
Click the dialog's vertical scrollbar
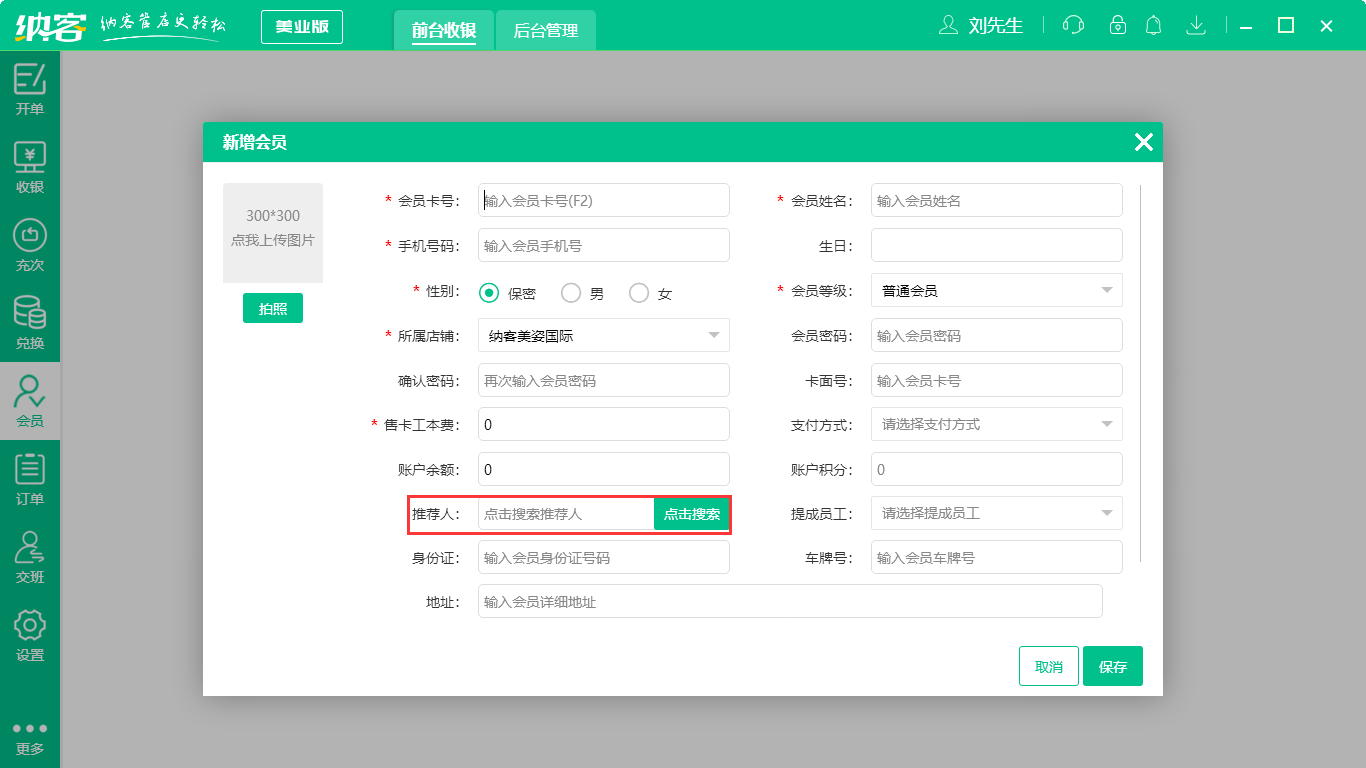pos(1140,375)
